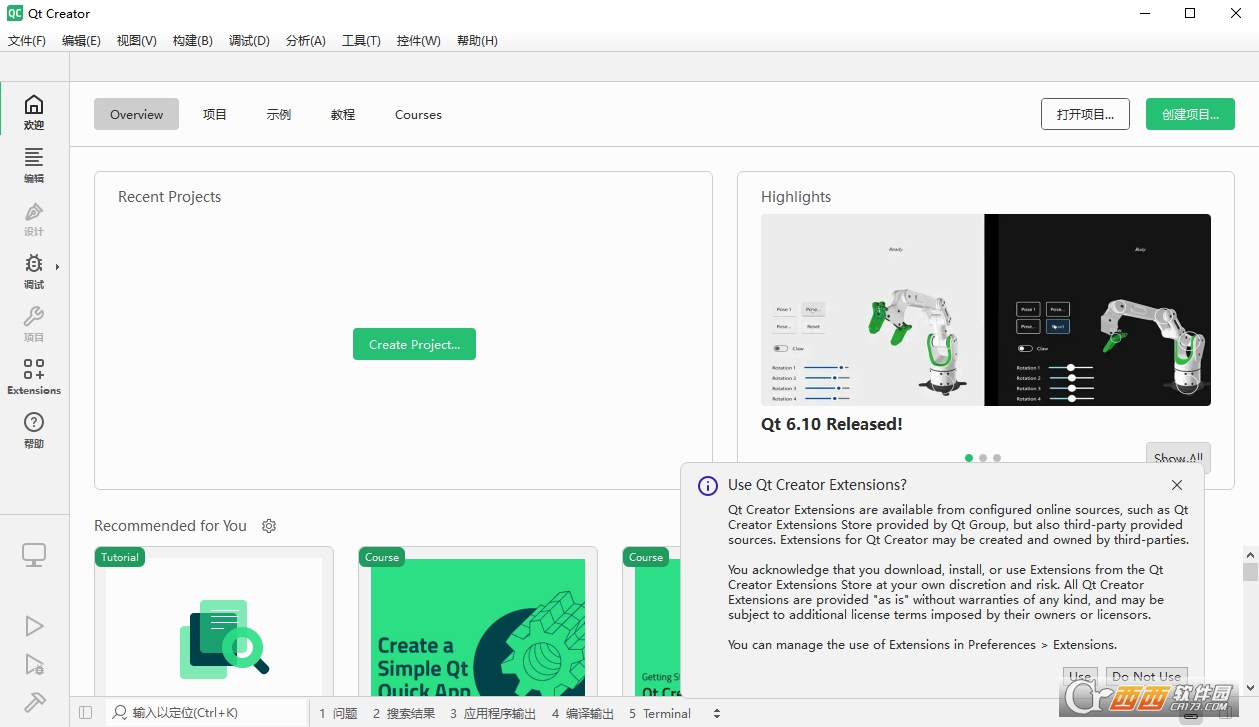
Task: Open the Projects (项目) mode in the sidebar
Action: click(34, 324)
